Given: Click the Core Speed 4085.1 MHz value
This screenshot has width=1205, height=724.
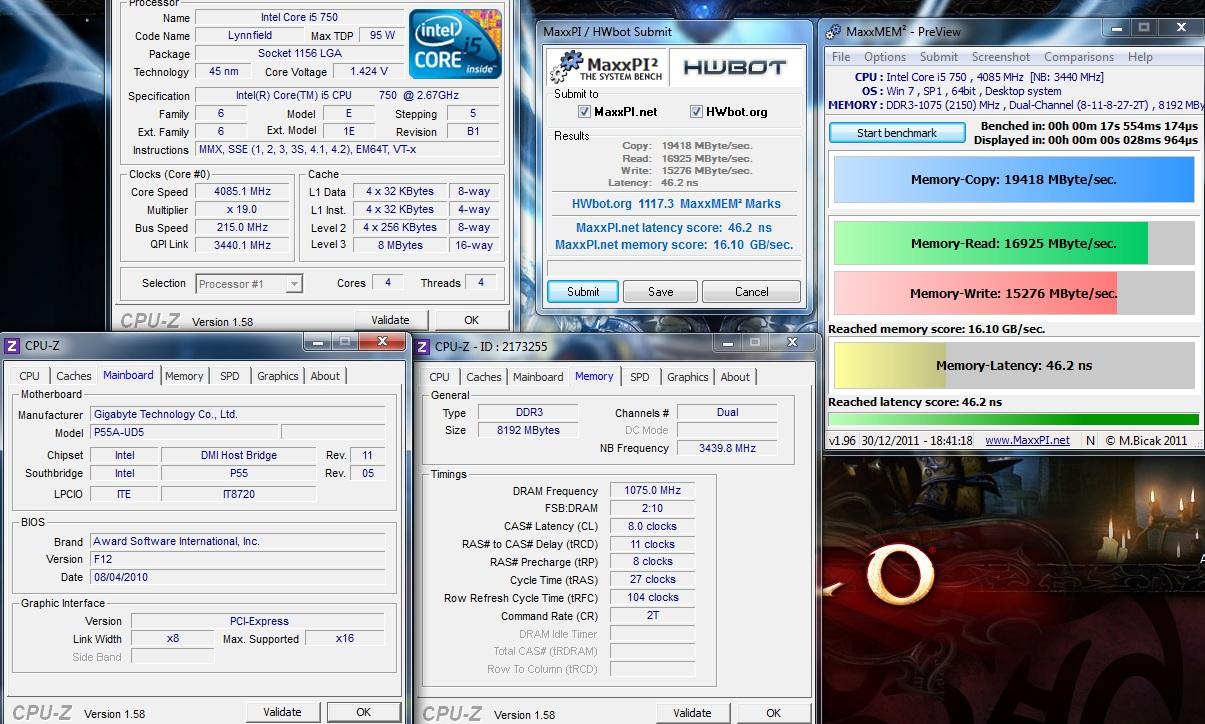Looking at the screenshot, I should pyautogui.click(x=242, y=191).
